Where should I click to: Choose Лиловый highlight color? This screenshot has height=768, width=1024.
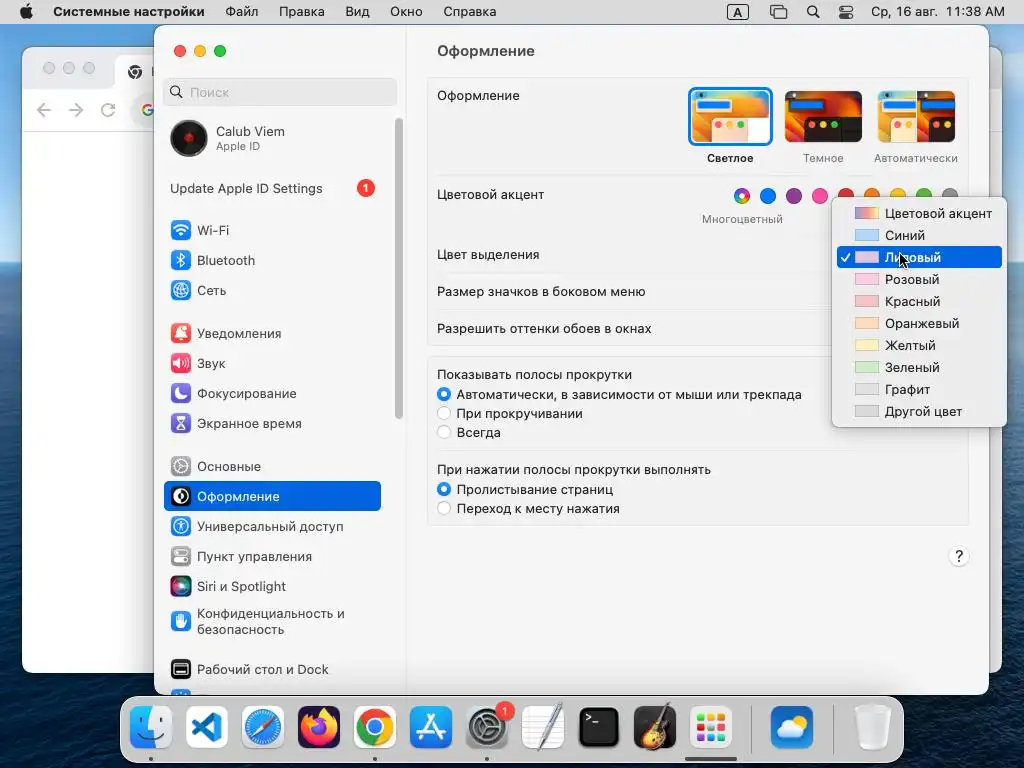[919, 257]
